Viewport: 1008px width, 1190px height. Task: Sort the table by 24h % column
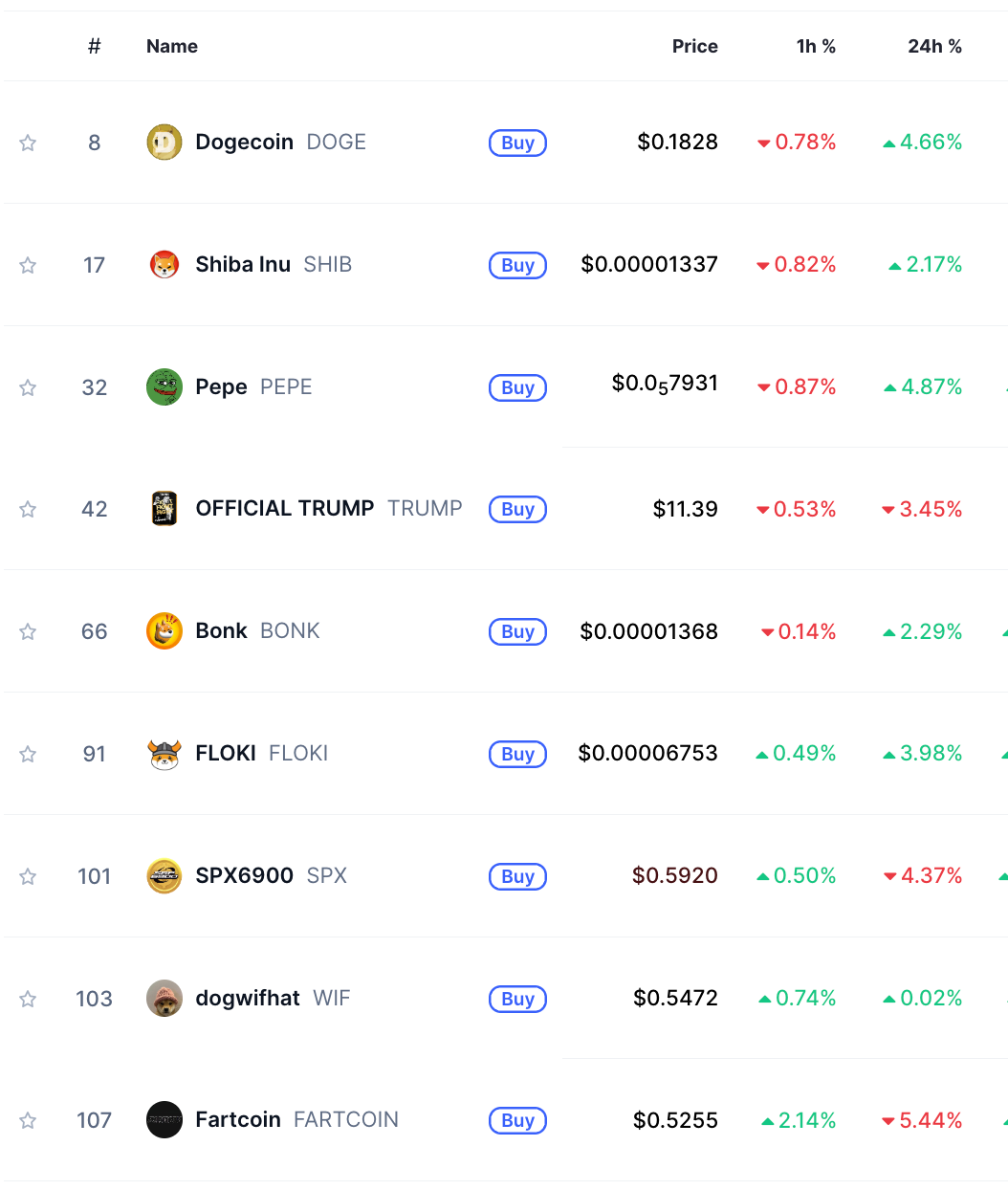click(935, 46)
